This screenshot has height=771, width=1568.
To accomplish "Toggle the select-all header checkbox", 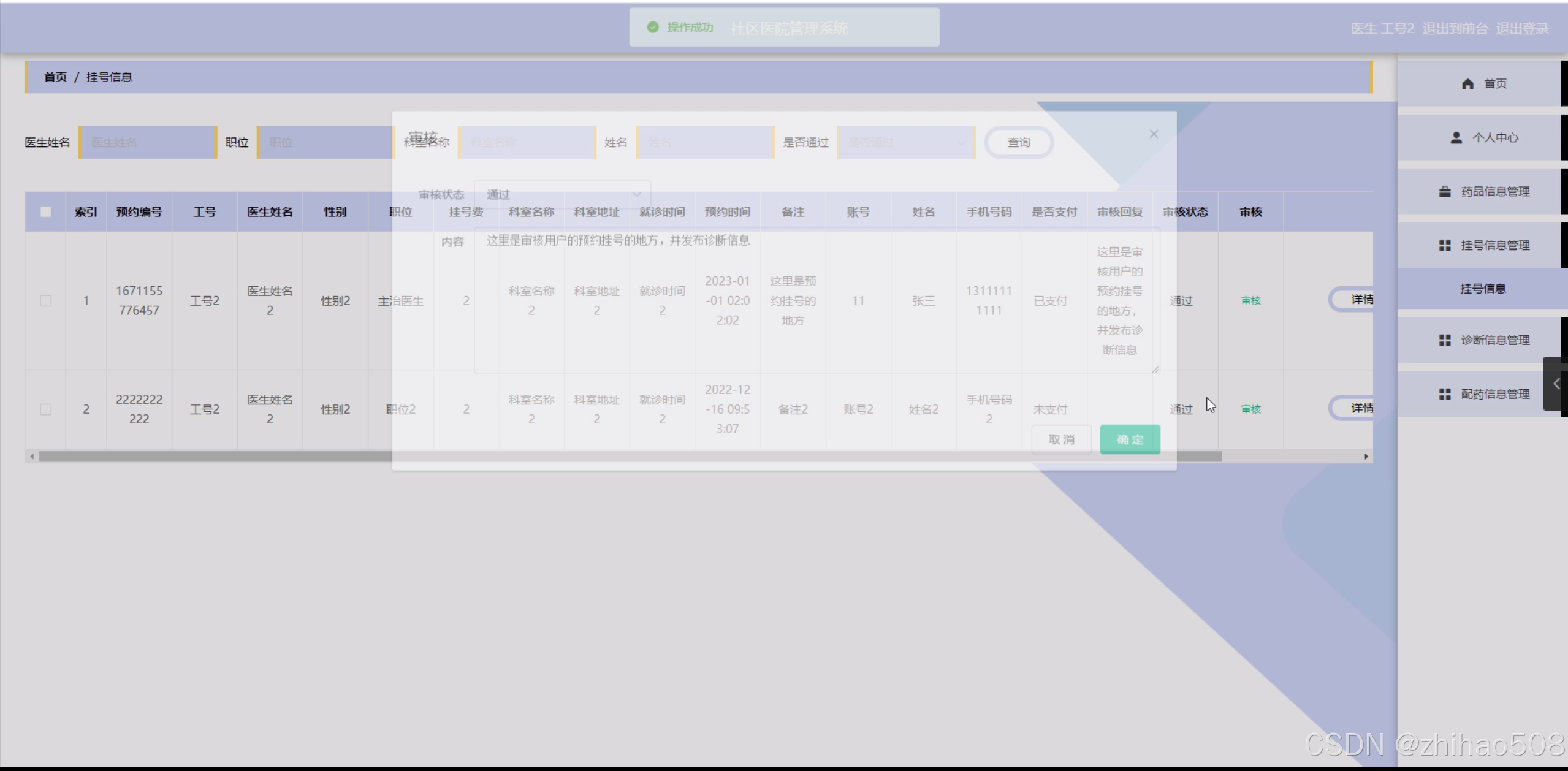I will point(45,212).
